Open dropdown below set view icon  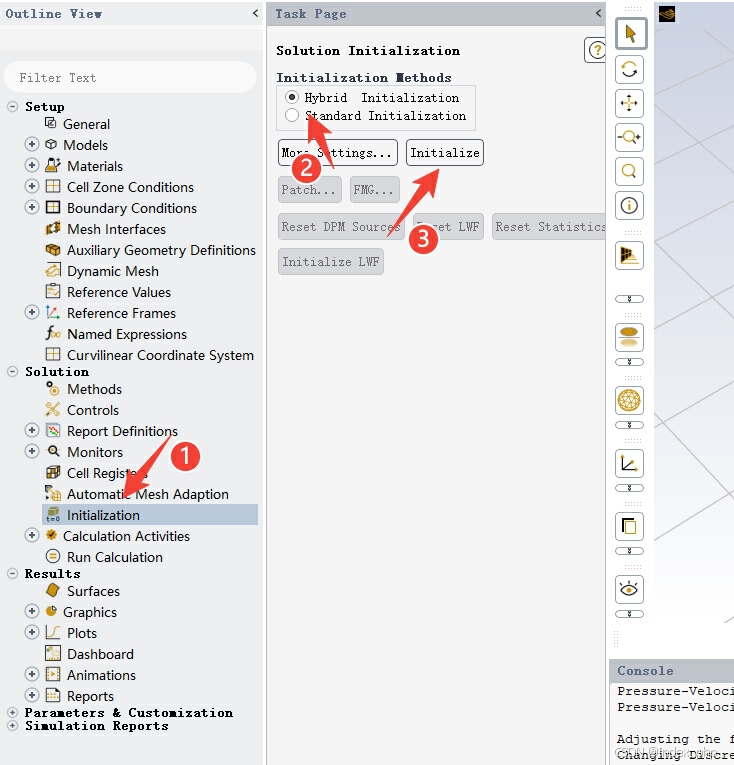pyautogui.click(x=629, y=362)
